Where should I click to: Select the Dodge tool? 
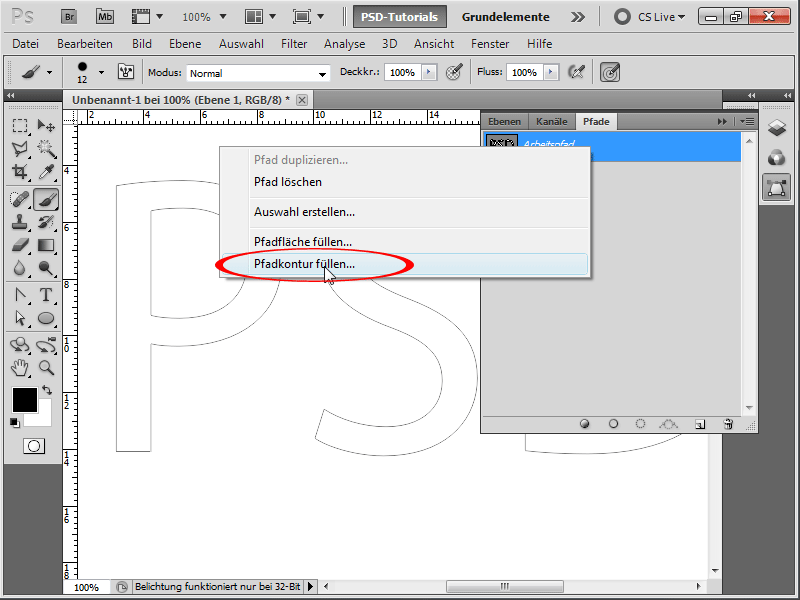(x=46, y=268)
